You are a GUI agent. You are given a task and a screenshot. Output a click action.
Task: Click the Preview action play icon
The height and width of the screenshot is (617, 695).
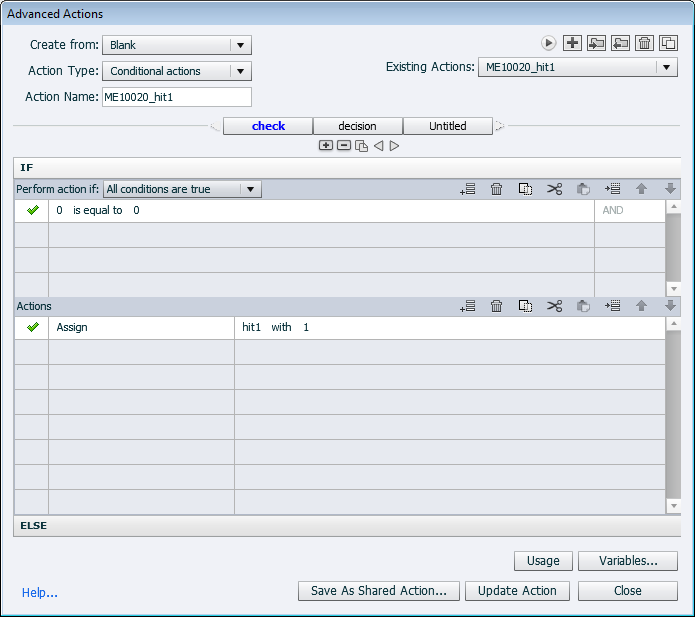click(x=548, y=43)
